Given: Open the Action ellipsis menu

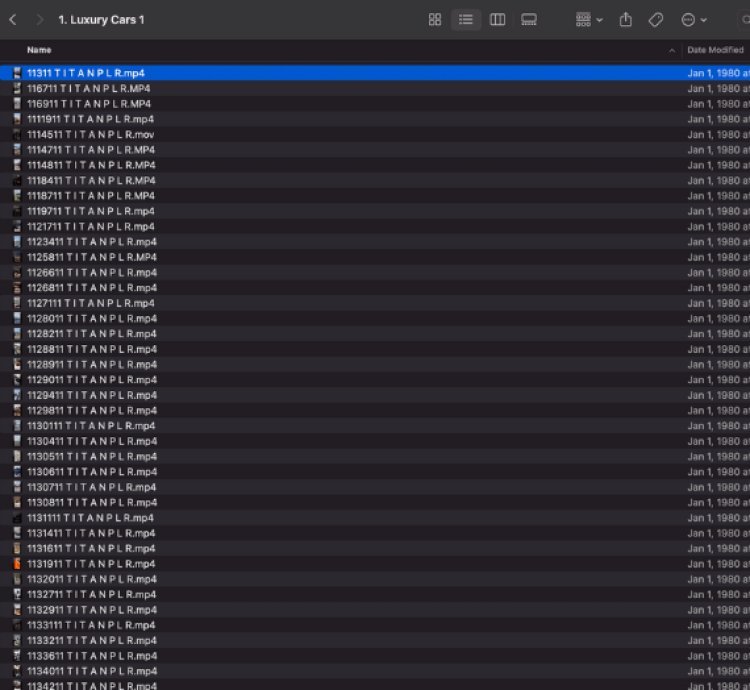Looking at the screenshot, I should click(x=693, y=20).
